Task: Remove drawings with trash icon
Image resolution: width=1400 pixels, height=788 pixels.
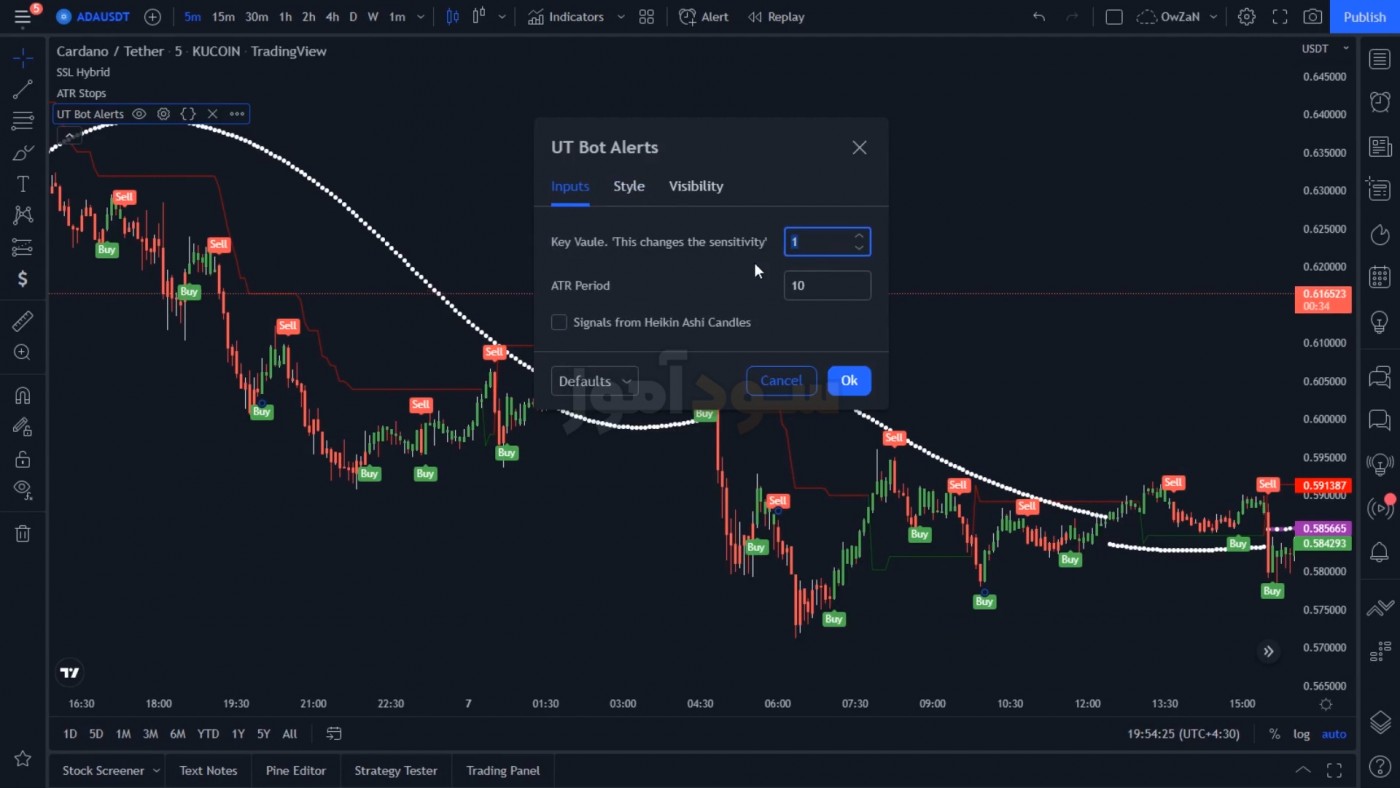Action: [22, 534]
